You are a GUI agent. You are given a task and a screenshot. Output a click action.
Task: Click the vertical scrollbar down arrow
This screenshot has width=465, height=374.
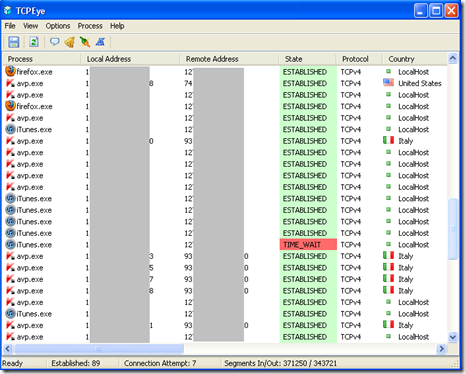pos(453,337)
